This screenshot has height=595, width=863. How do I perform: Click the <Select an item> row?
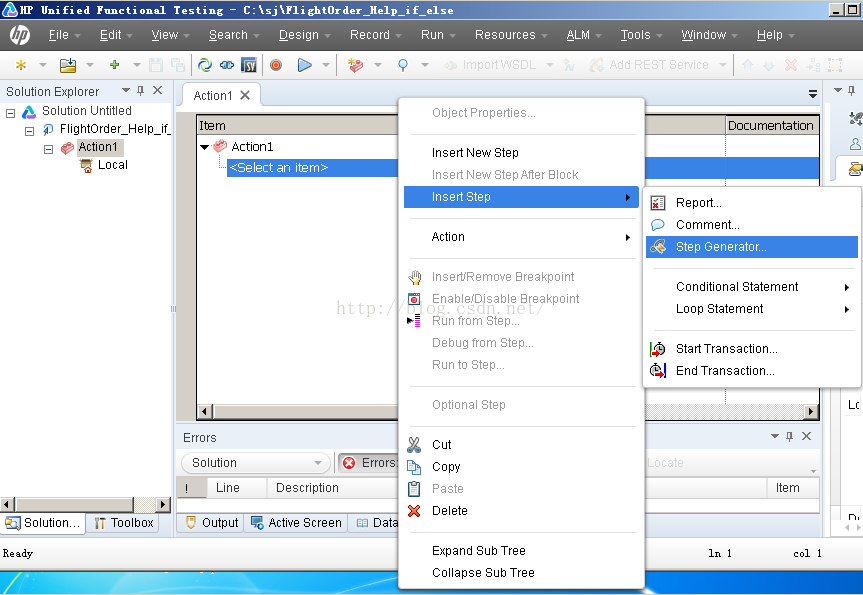click(312, 167)
